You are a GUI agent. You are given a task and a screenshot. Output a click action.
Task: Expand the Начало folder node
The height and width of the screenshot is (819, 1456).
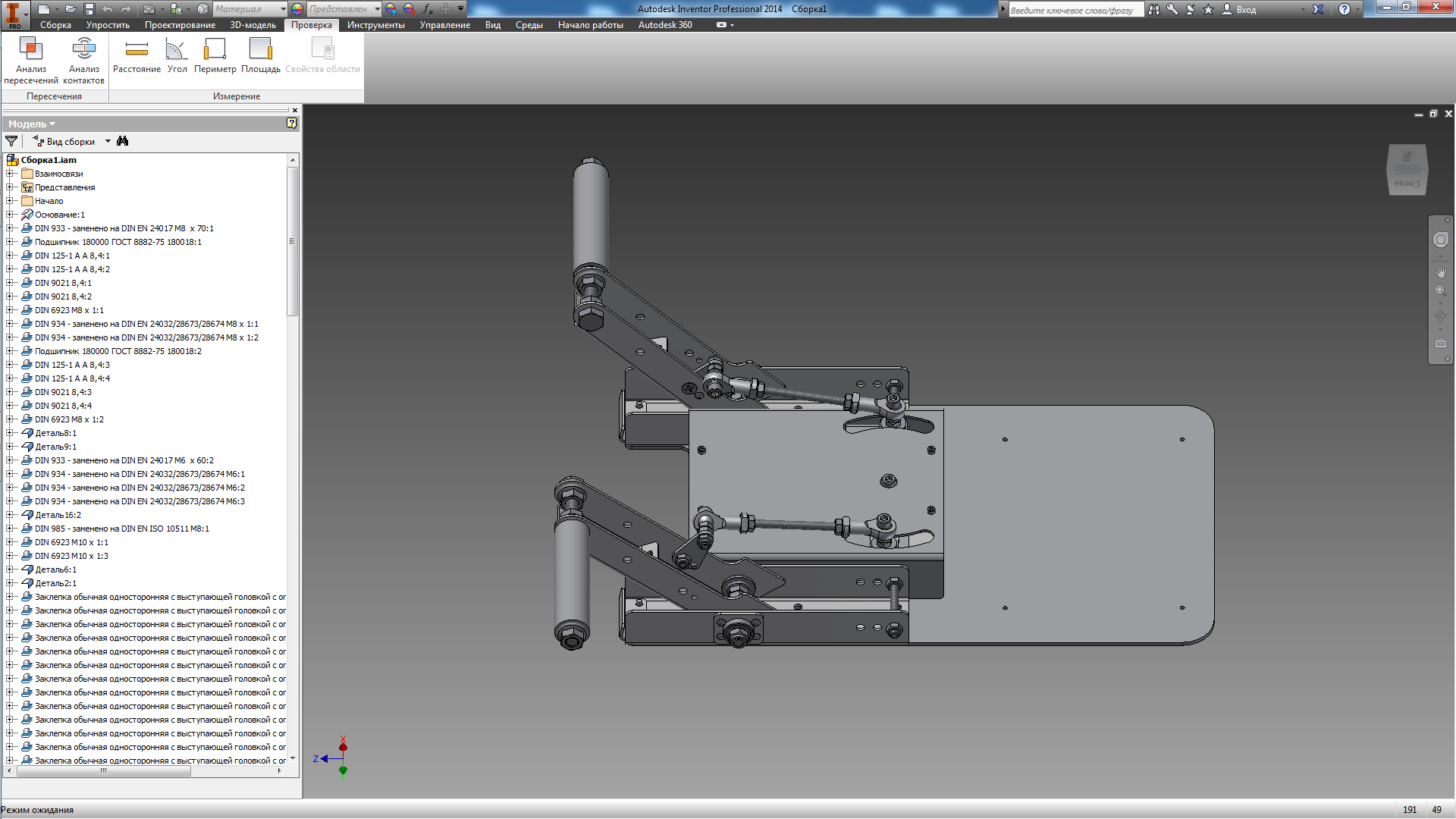10,201
